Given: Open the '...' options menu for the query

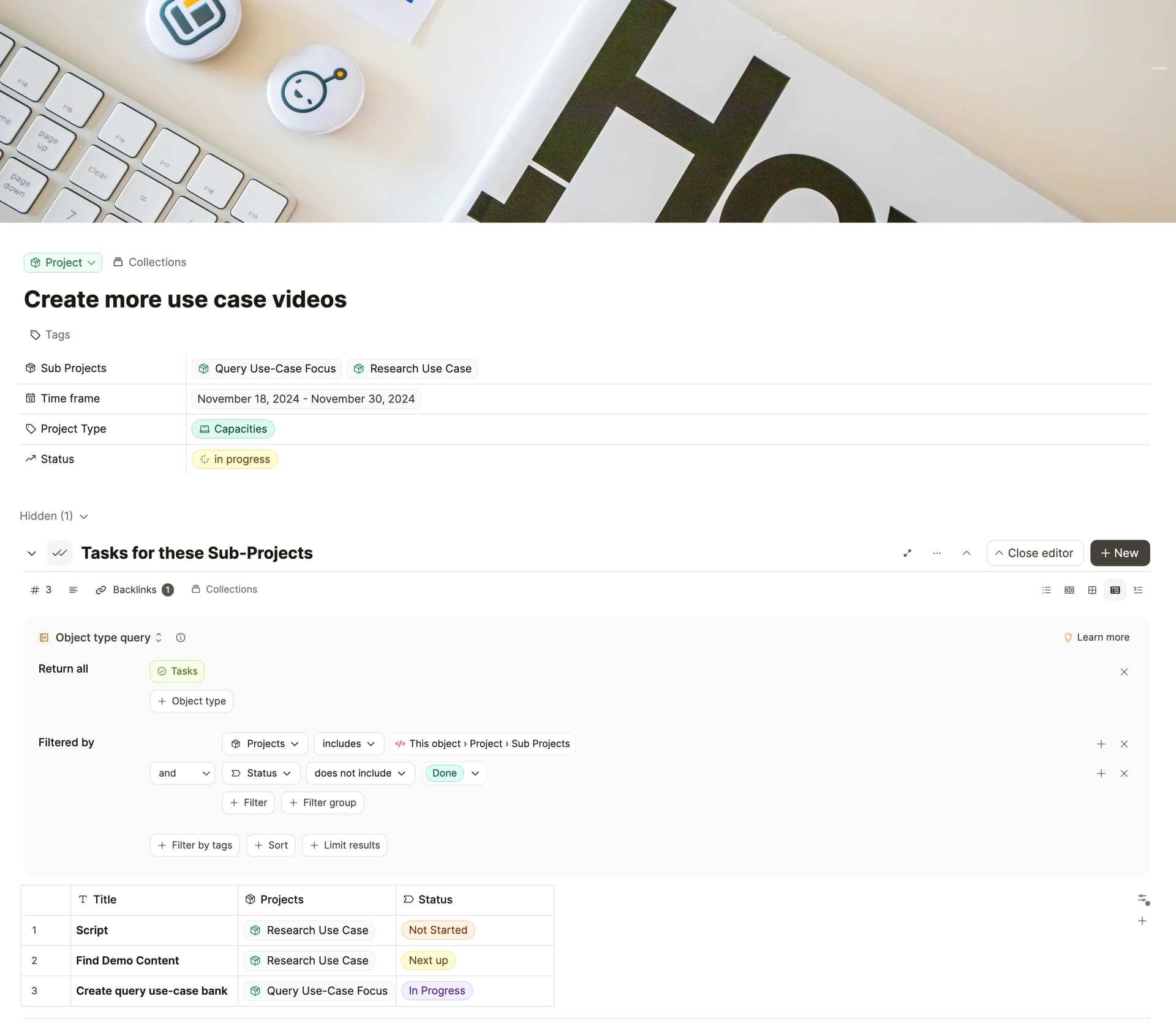Looking at the screenshot, I should click(937, 553).
